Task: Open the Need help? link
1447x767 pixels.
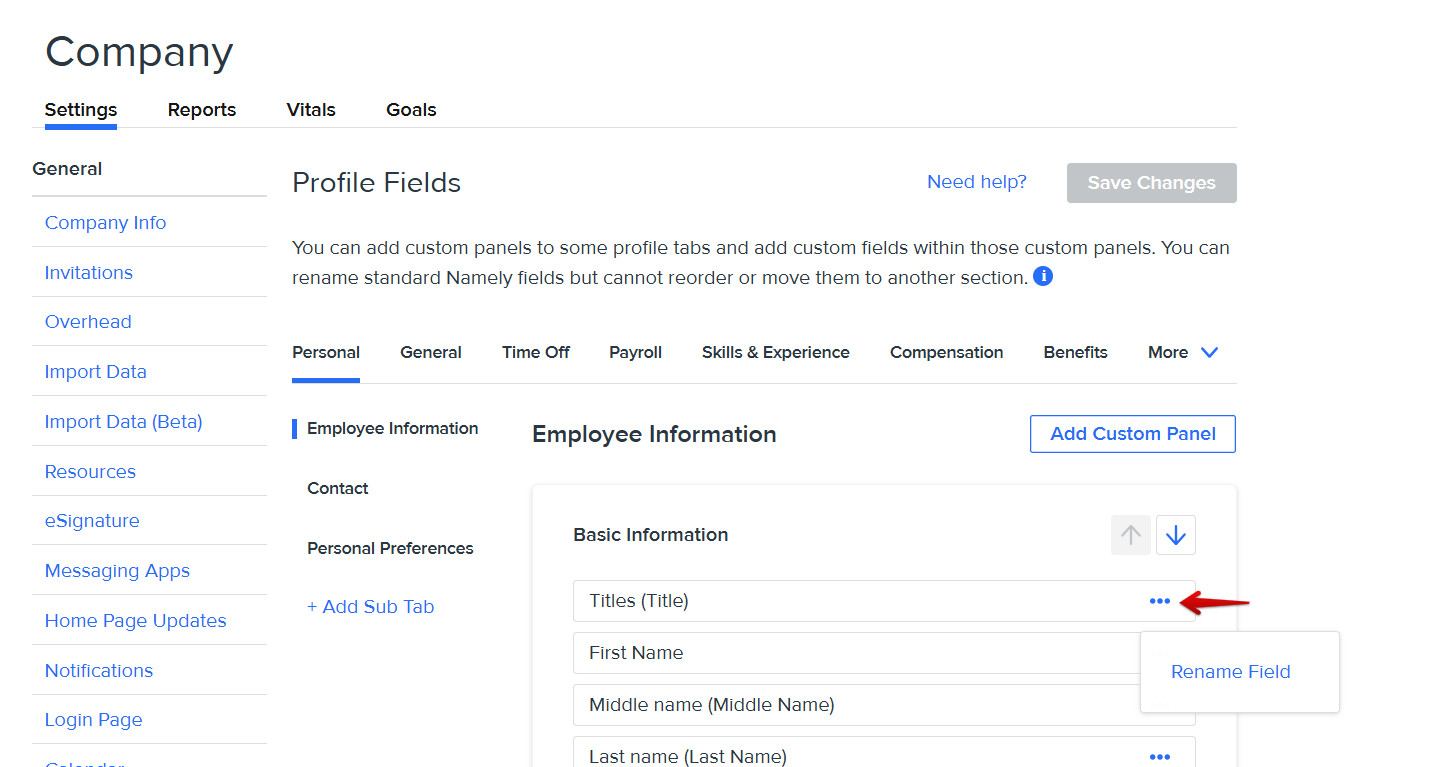Action: (976, 182)
